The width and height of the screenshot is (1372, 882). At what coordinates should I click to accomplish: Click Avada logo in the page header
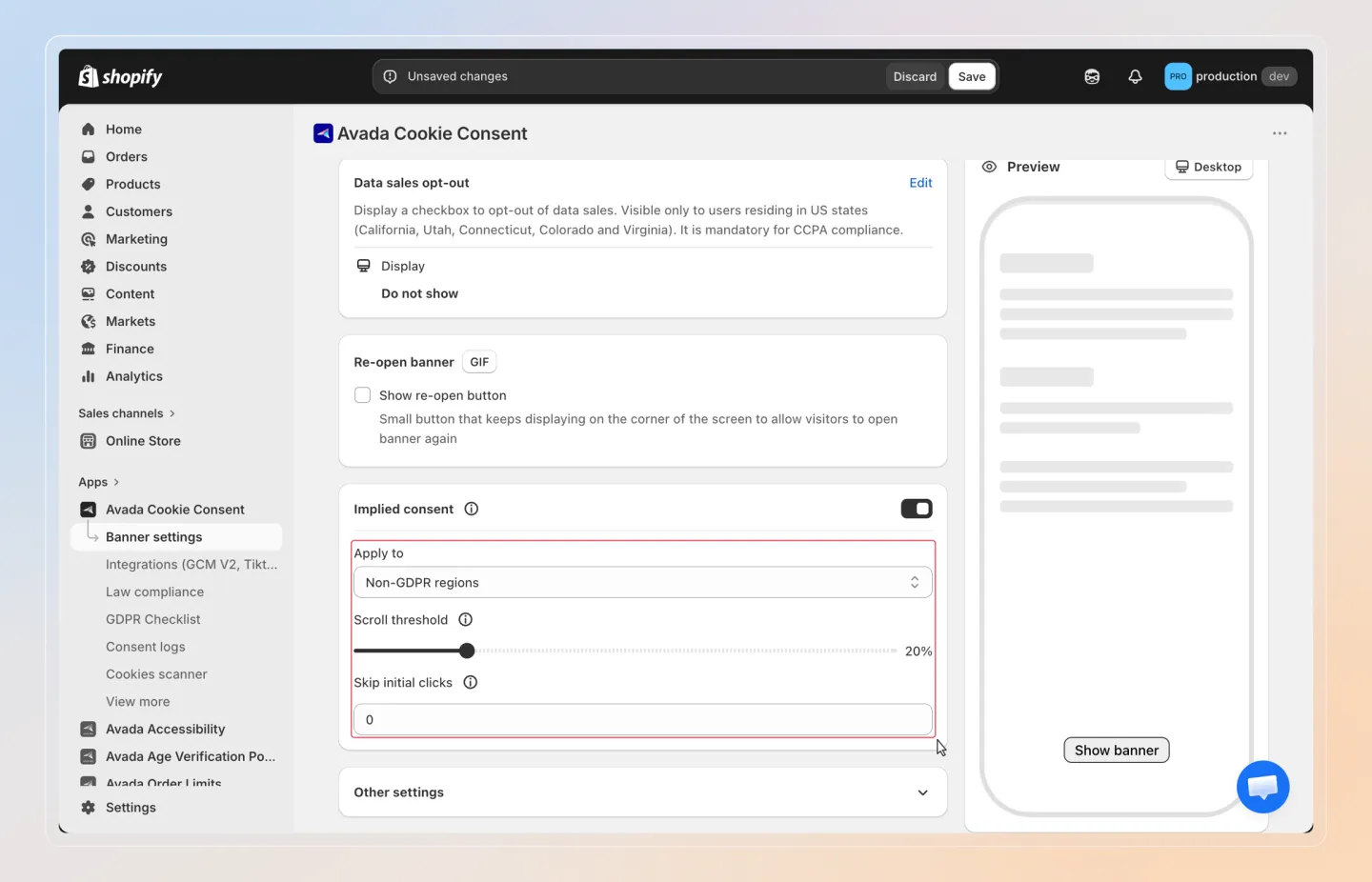coord(323,133)
